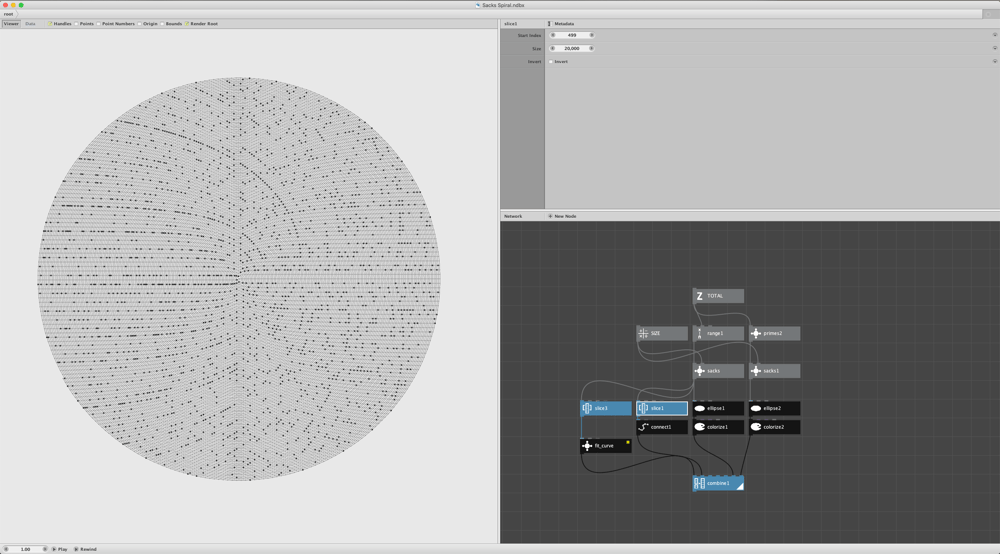1000x554 pixels.
Task: Select the SIZE node
Action: tap(662, 333)
